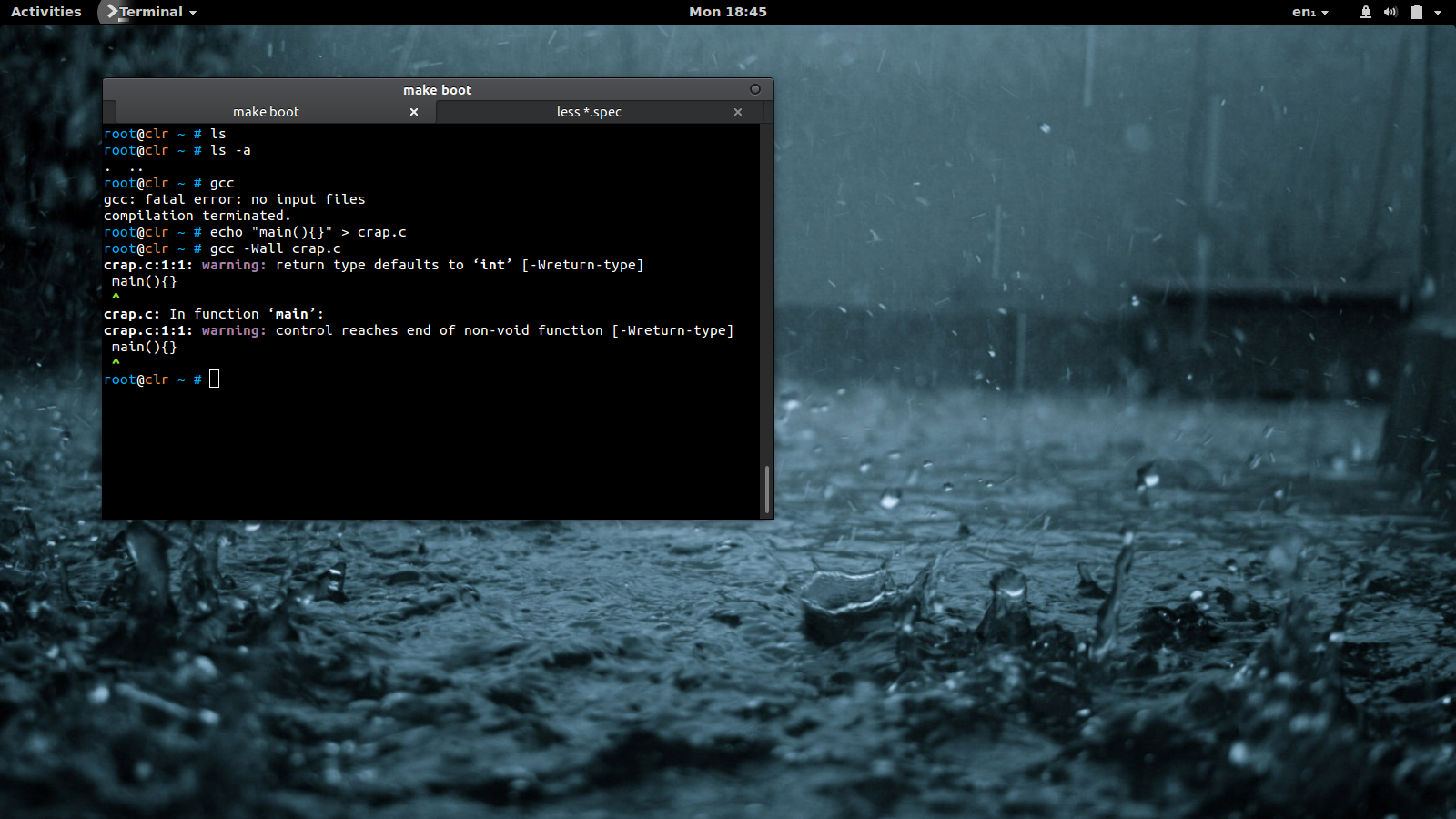Viewport: 1456px width, 819px height.
Task: Open the en keyboard layout dropdown
Action: point(1309,12)
